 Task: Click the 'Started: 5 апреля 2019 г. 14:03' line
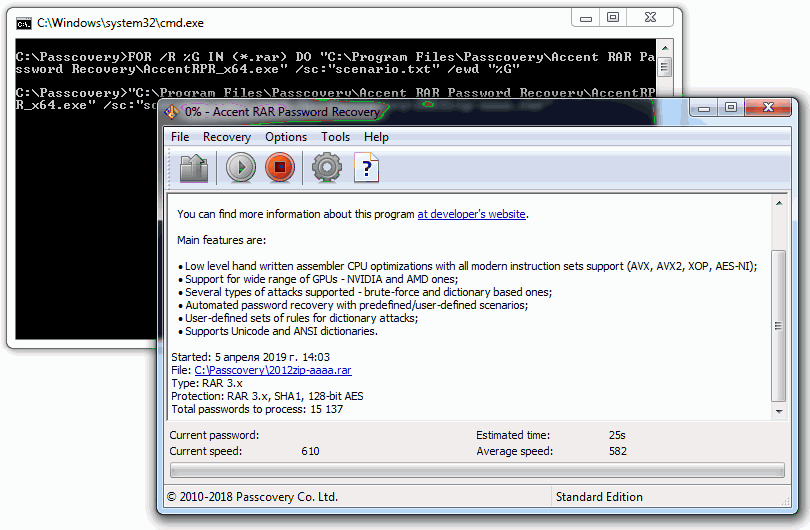(x=251, y=357)
